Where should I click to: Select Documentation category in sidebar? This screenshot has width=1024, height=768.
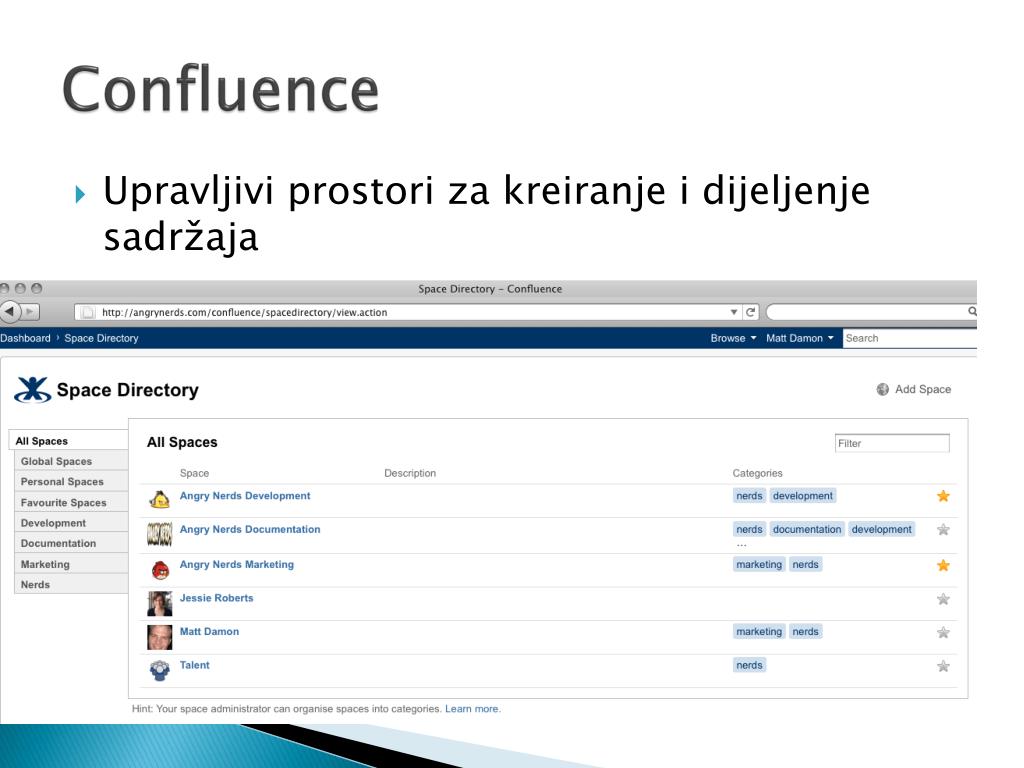pos(71,543)
